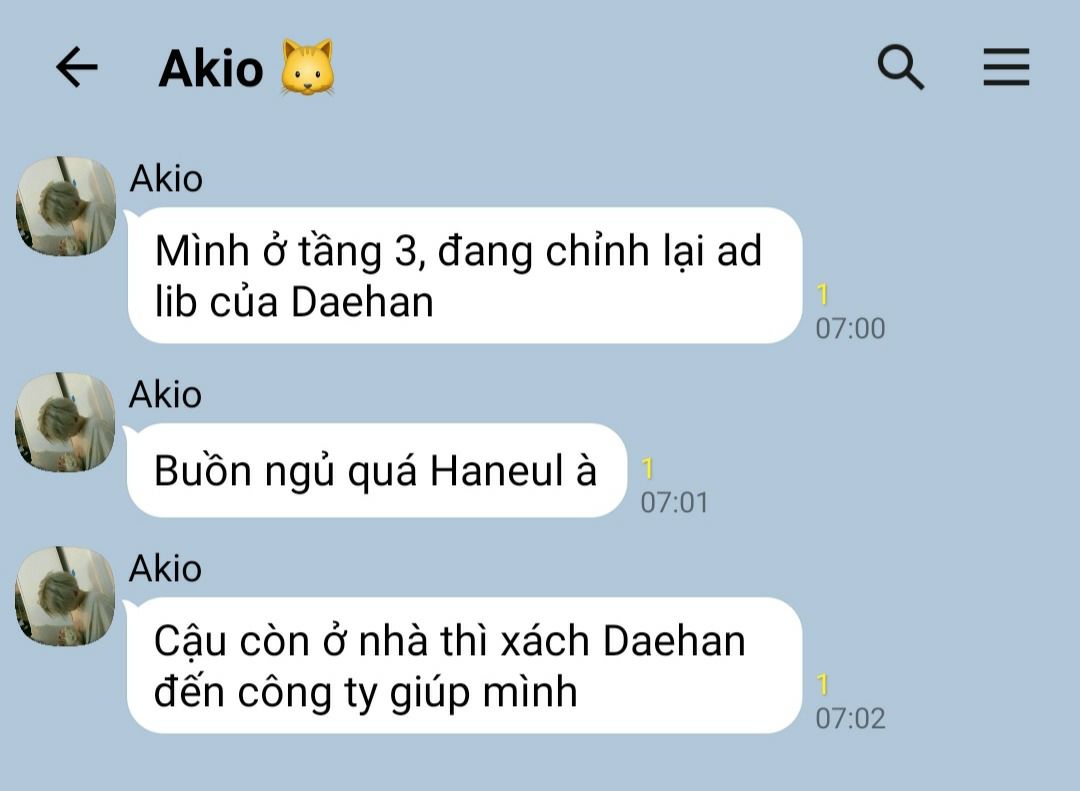Viewport: 1080px width, 791px height.
Task: Tap the 07:02 timestamp
Action: [850, 719]
